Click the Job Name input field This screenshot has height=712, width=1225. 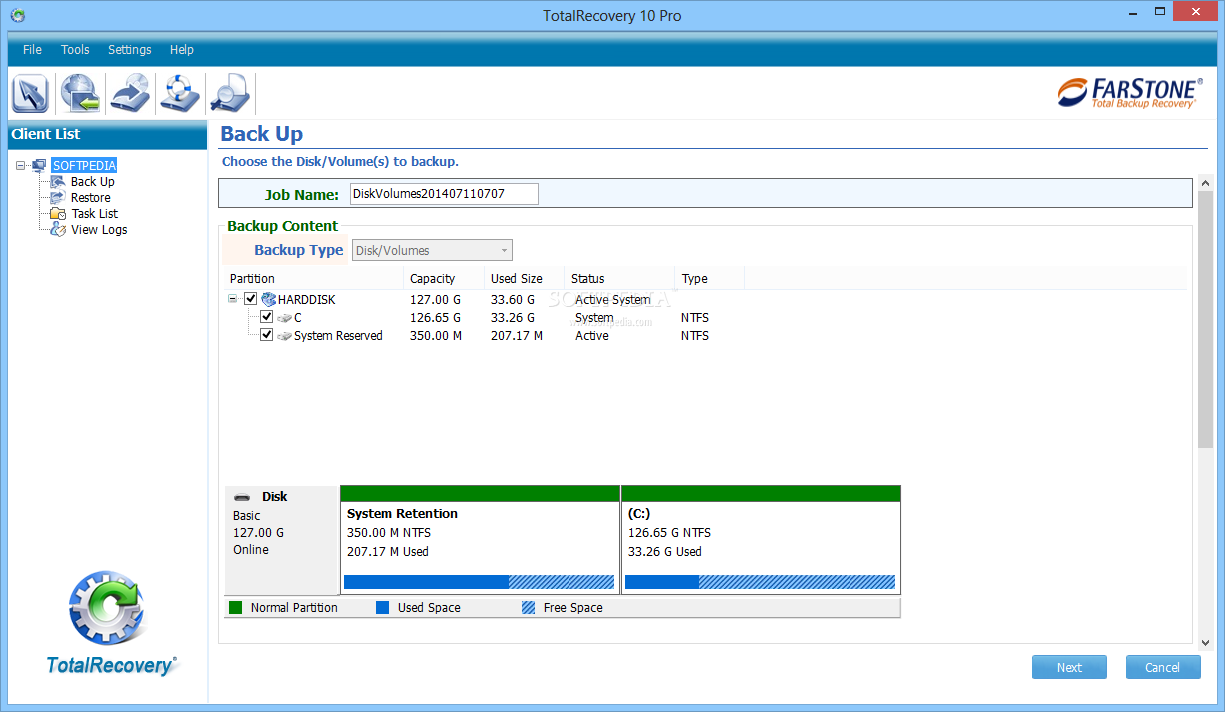tap(443, 194)
